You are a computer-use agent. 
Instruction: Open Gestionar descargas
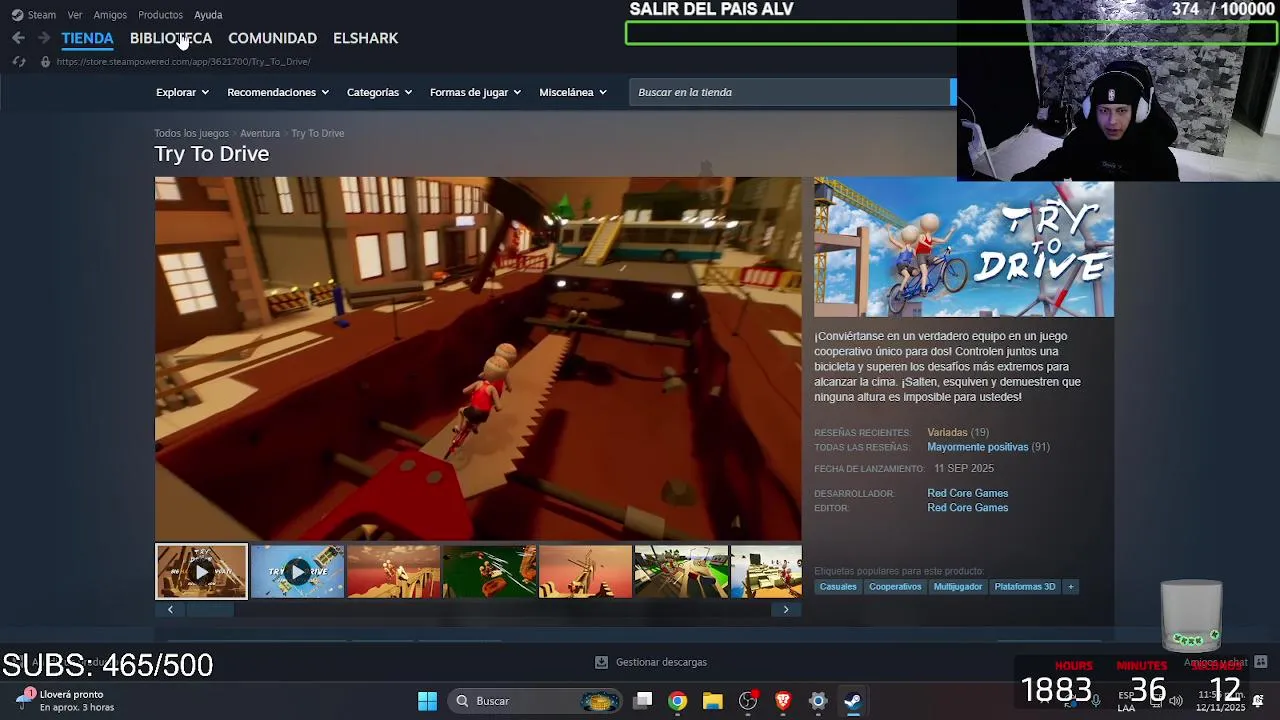coord(661,662)
